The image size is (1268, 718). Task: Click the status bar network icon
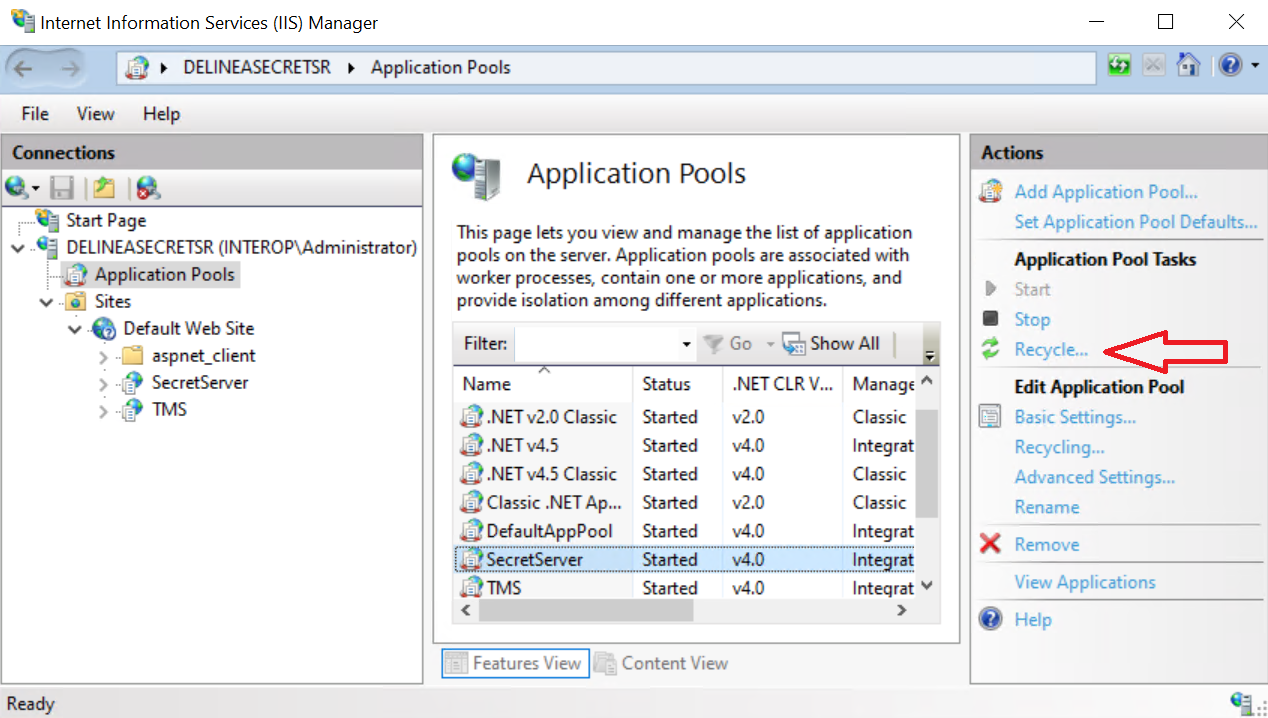1242,703
